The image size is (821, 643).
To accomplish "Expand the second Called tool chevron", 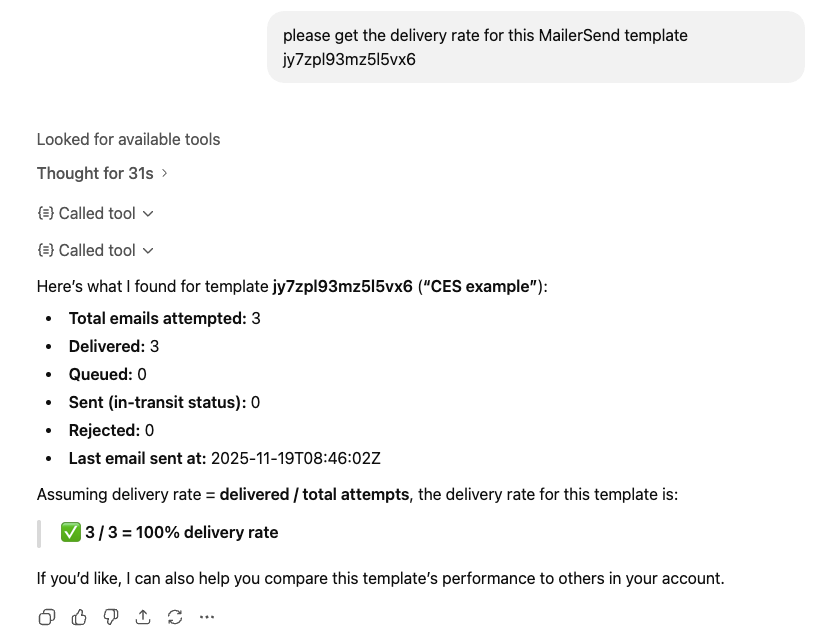I will click(148, 250).
